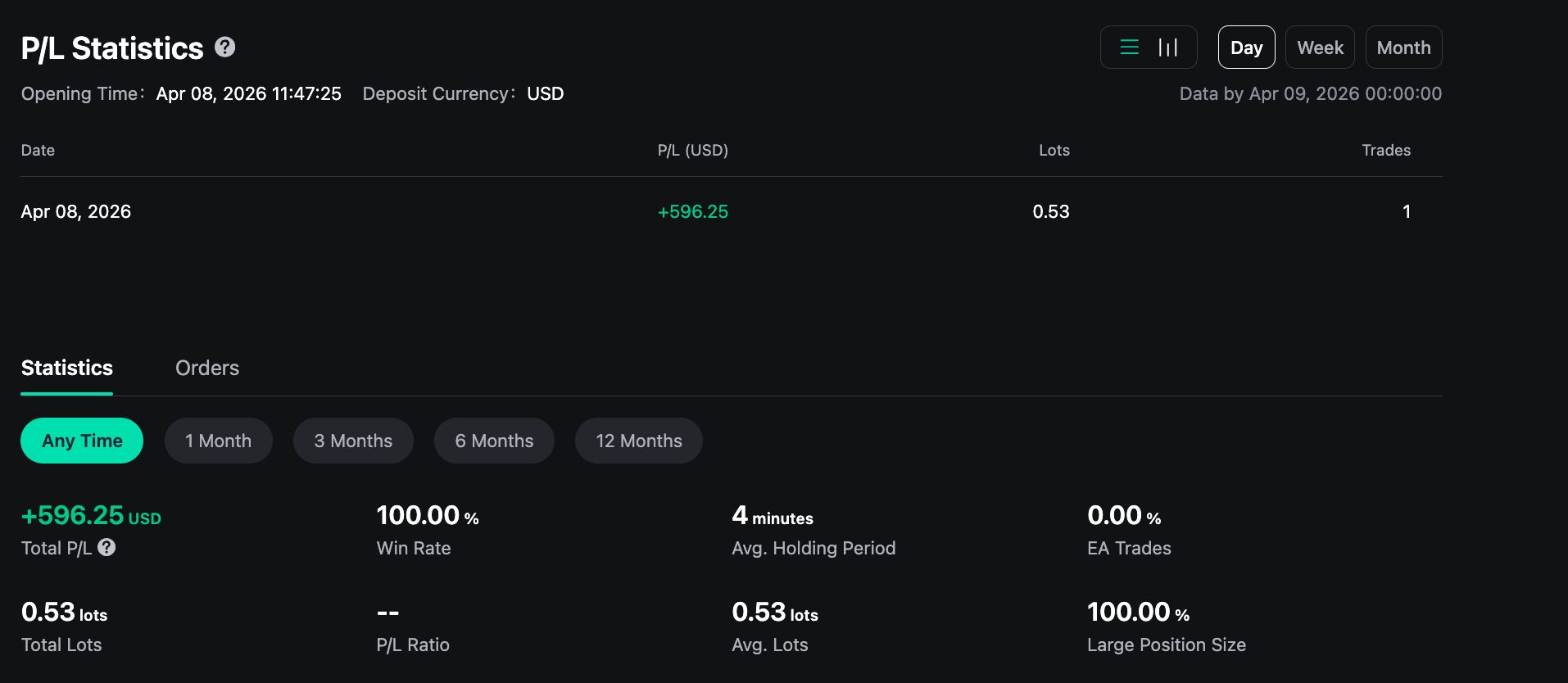Image resolution: width=1568 pixels, height=683 pixels.
Task: Click the Trades column header
Action: [1385, 150]
